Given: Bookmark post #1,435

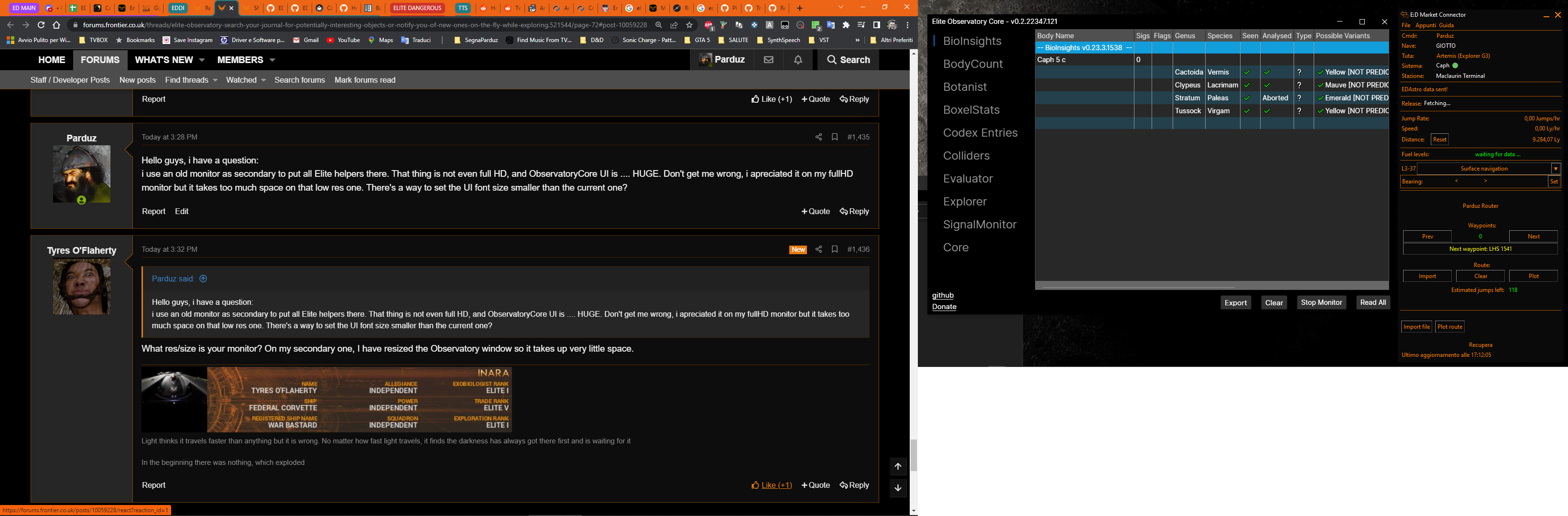Looking at the screenshot, I should tap(835, 137).
